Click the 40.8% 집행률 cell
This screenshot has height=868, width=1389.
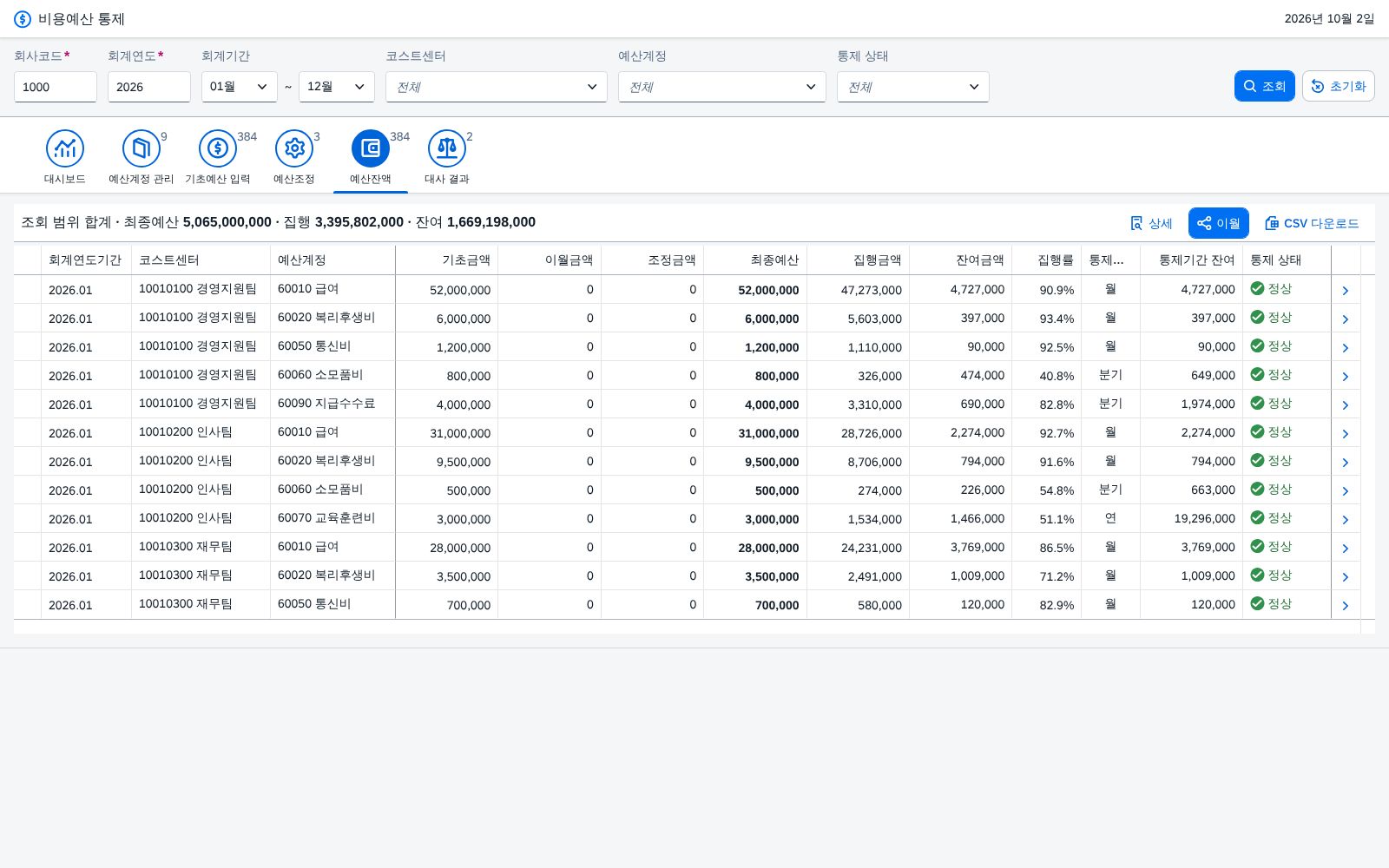[x=1047, y=376]
